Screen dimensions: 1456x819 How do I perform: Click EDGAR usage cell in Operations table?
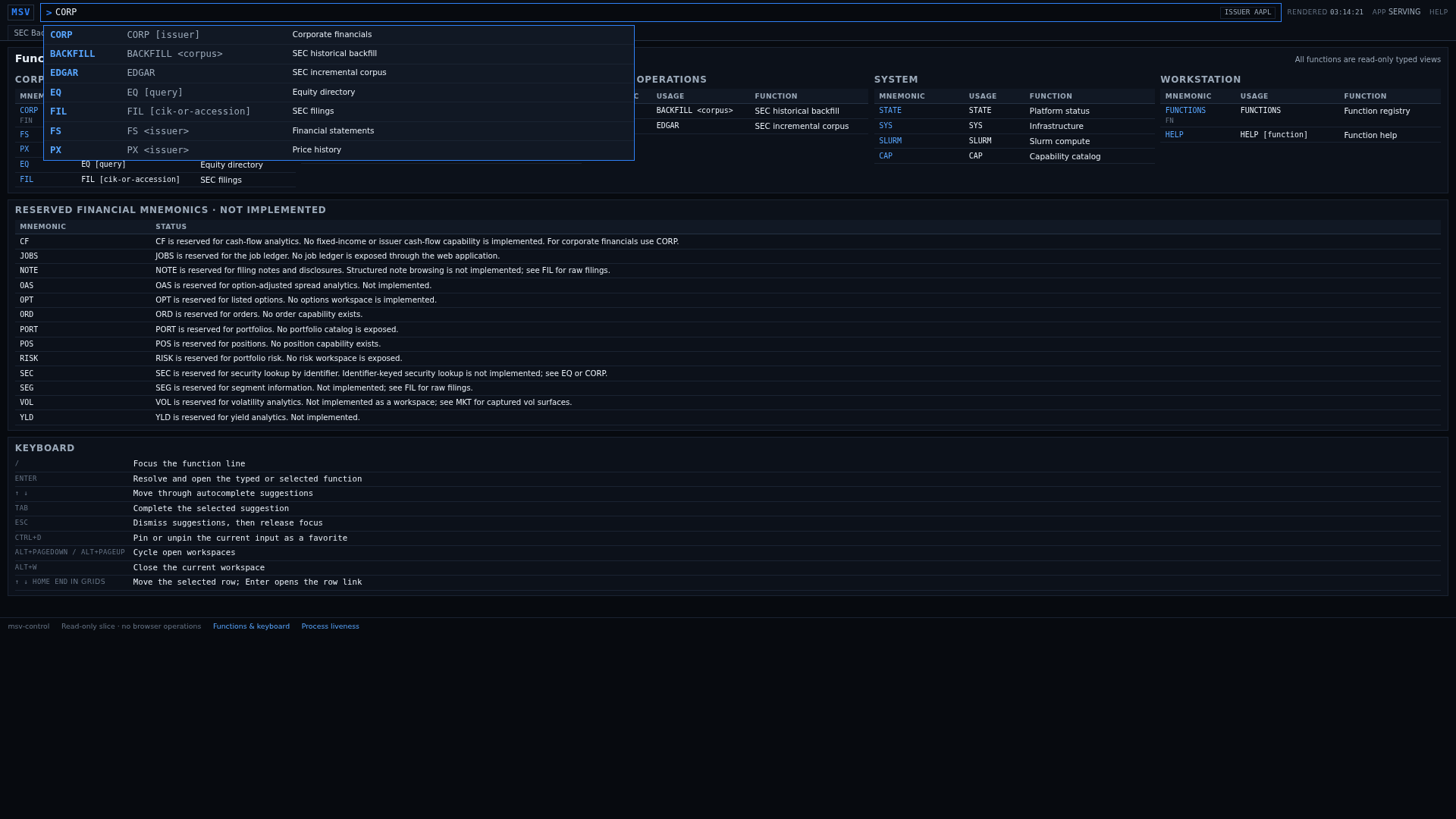pyautogui.click(x=667, y=126)
